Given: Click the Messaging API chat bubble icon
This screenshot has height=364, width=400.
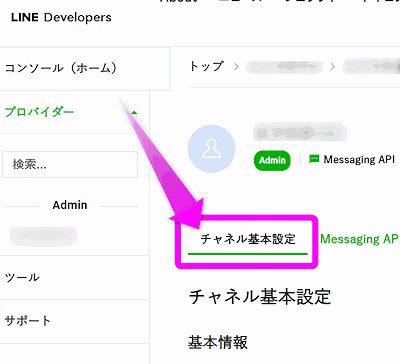Looking at the screenshot, I should [x=314, y=159].
